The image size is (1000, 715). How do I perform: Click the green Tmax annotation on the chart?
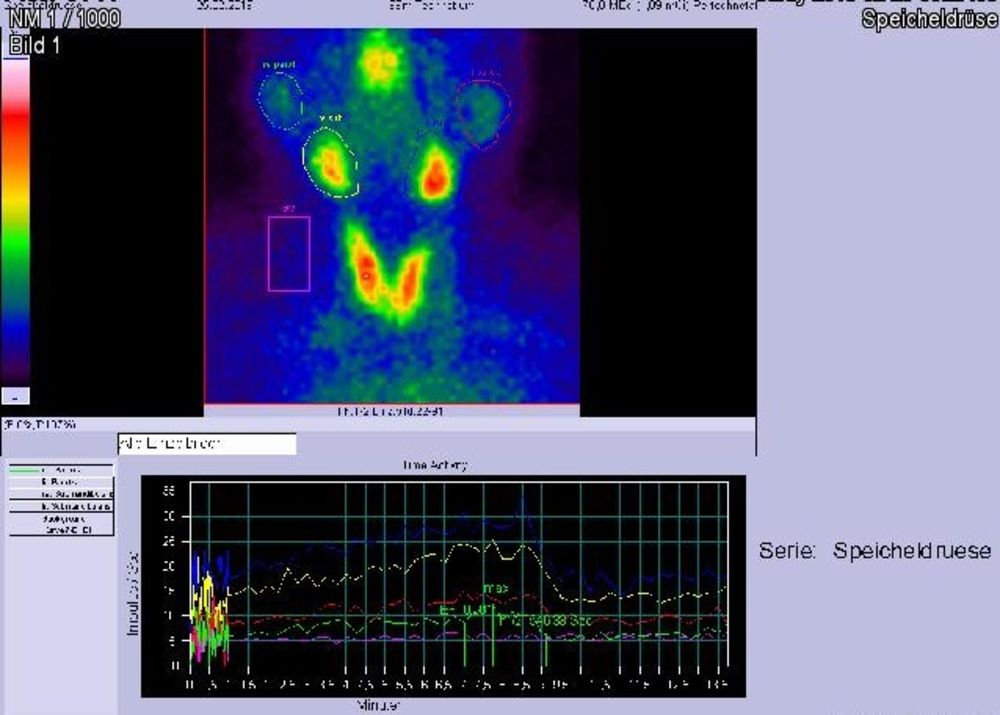coord(495,588)
